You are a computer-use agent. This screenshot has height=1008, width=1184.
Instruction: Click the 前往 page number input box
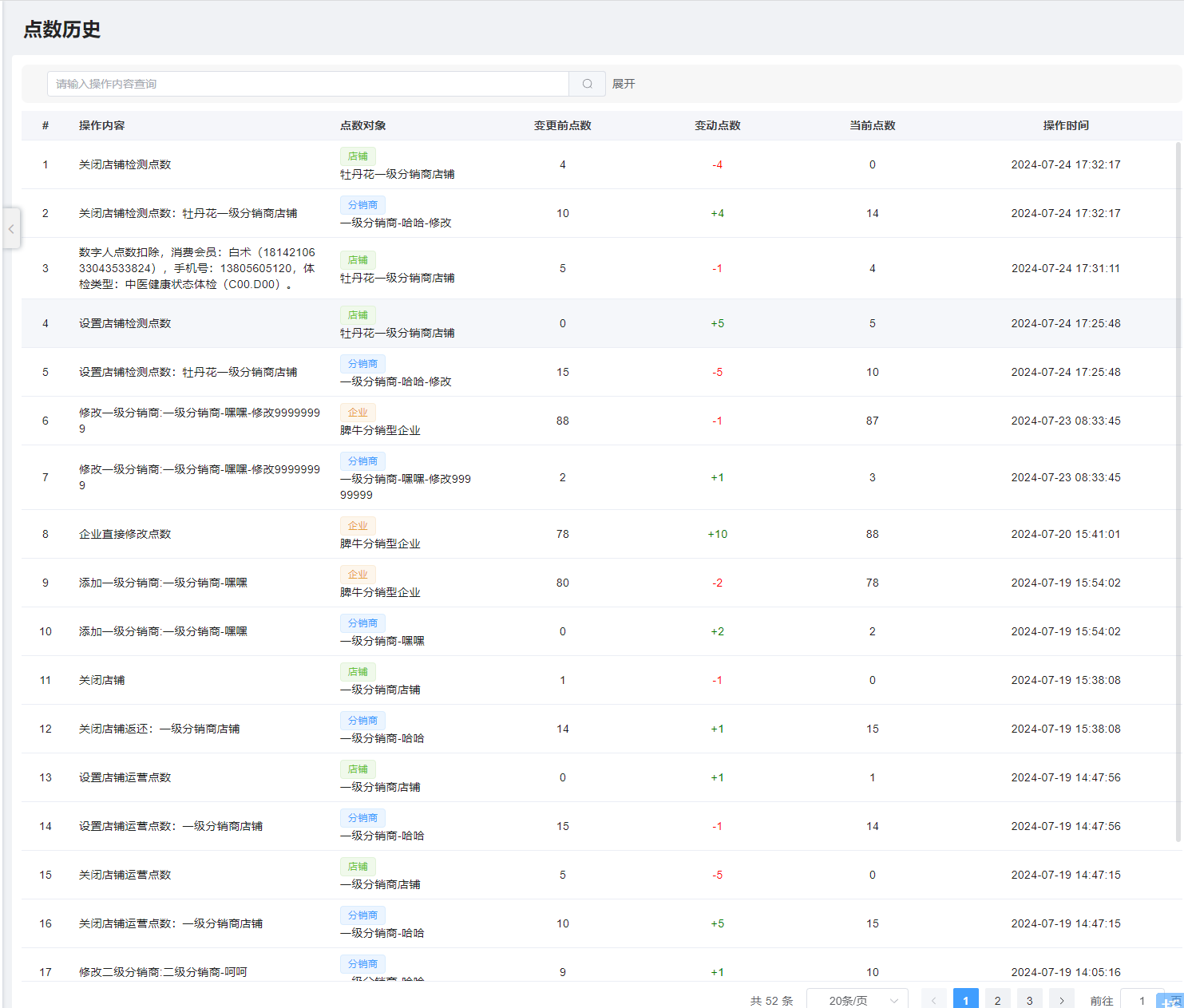(x=1141, y=1000)
